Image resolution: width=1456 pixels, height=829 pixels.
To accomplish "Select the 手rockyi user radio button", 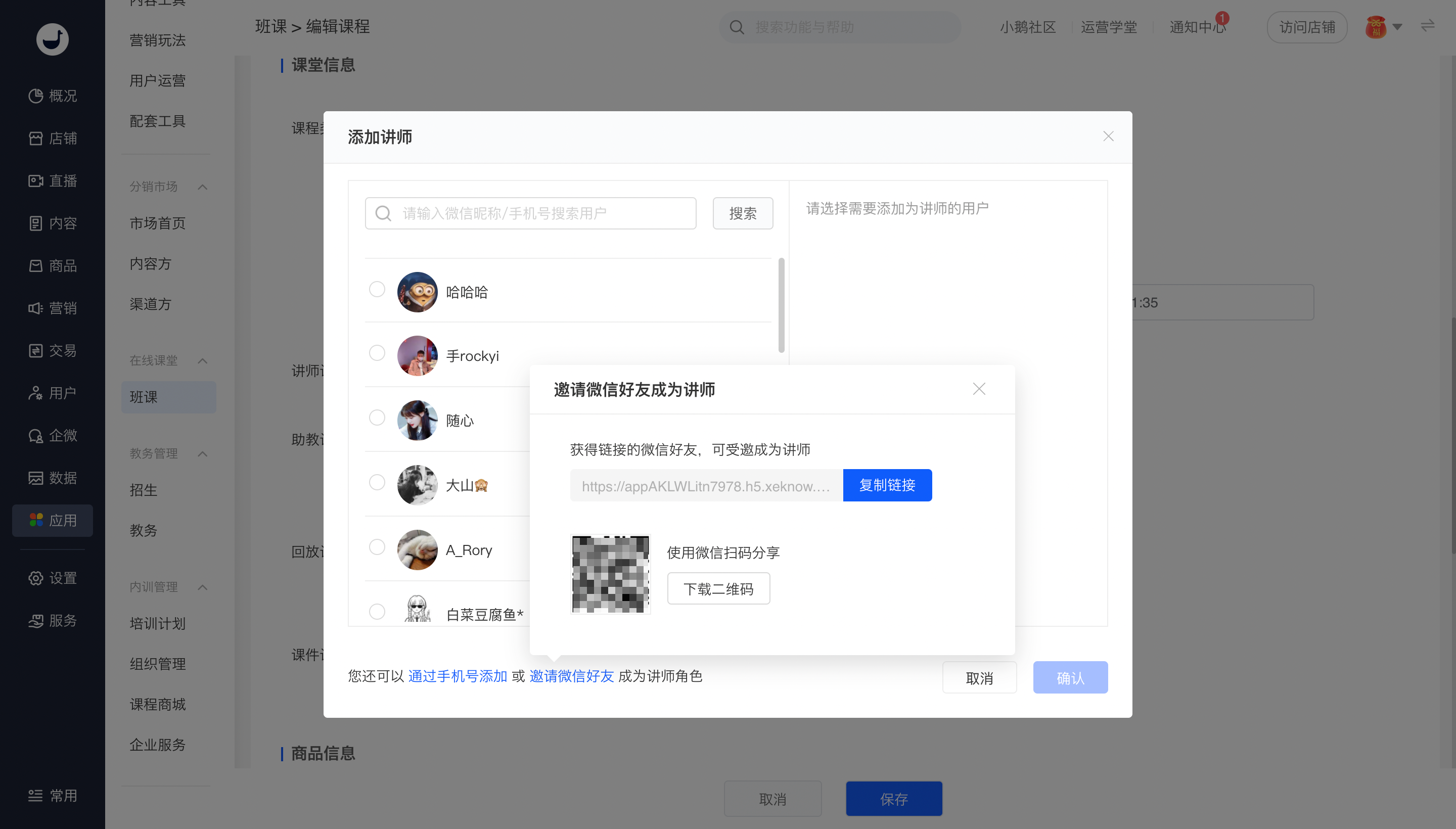I will click(x=377, y=353).
